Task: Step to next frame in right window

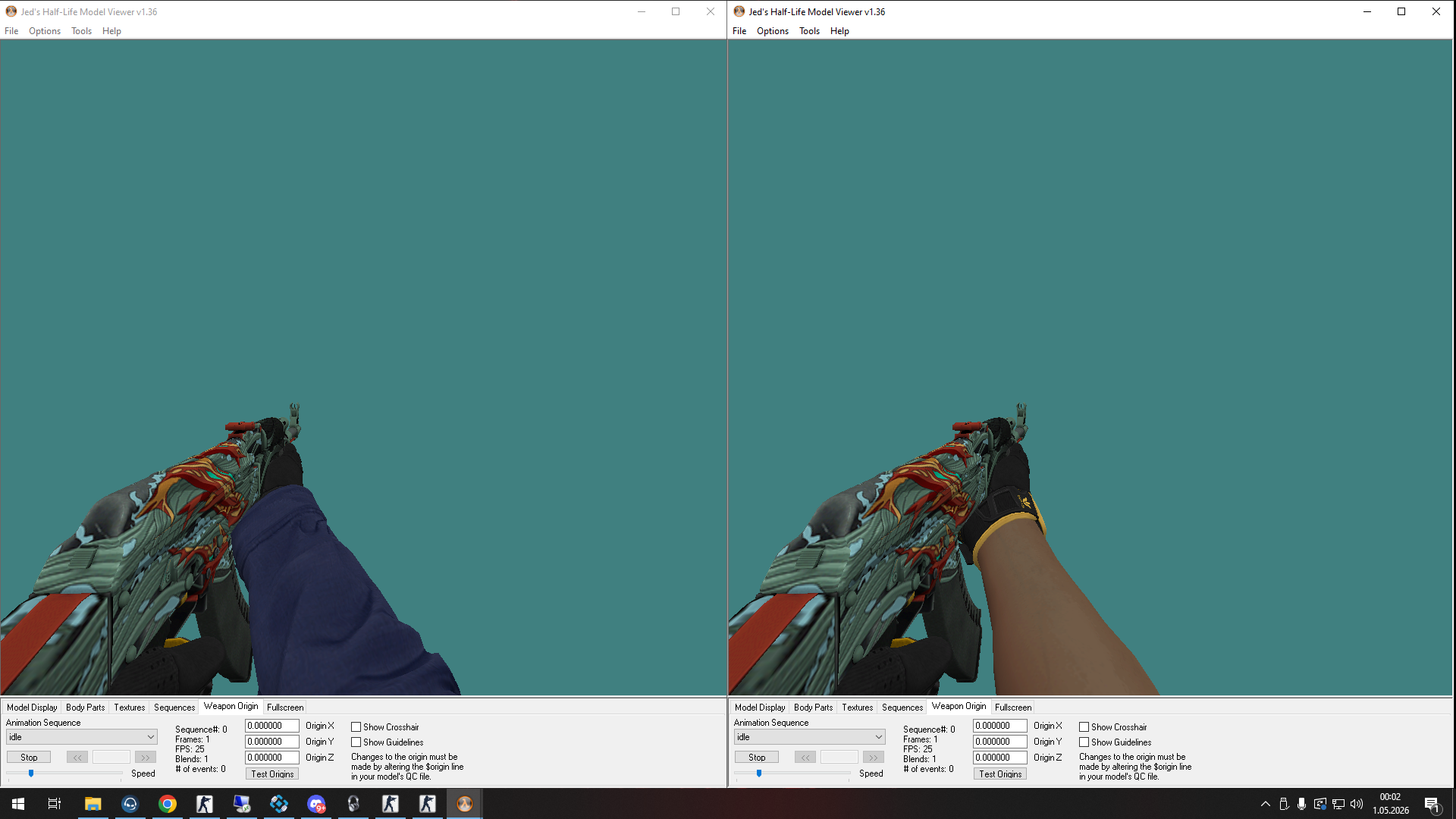Action: (x=874, y=758)
